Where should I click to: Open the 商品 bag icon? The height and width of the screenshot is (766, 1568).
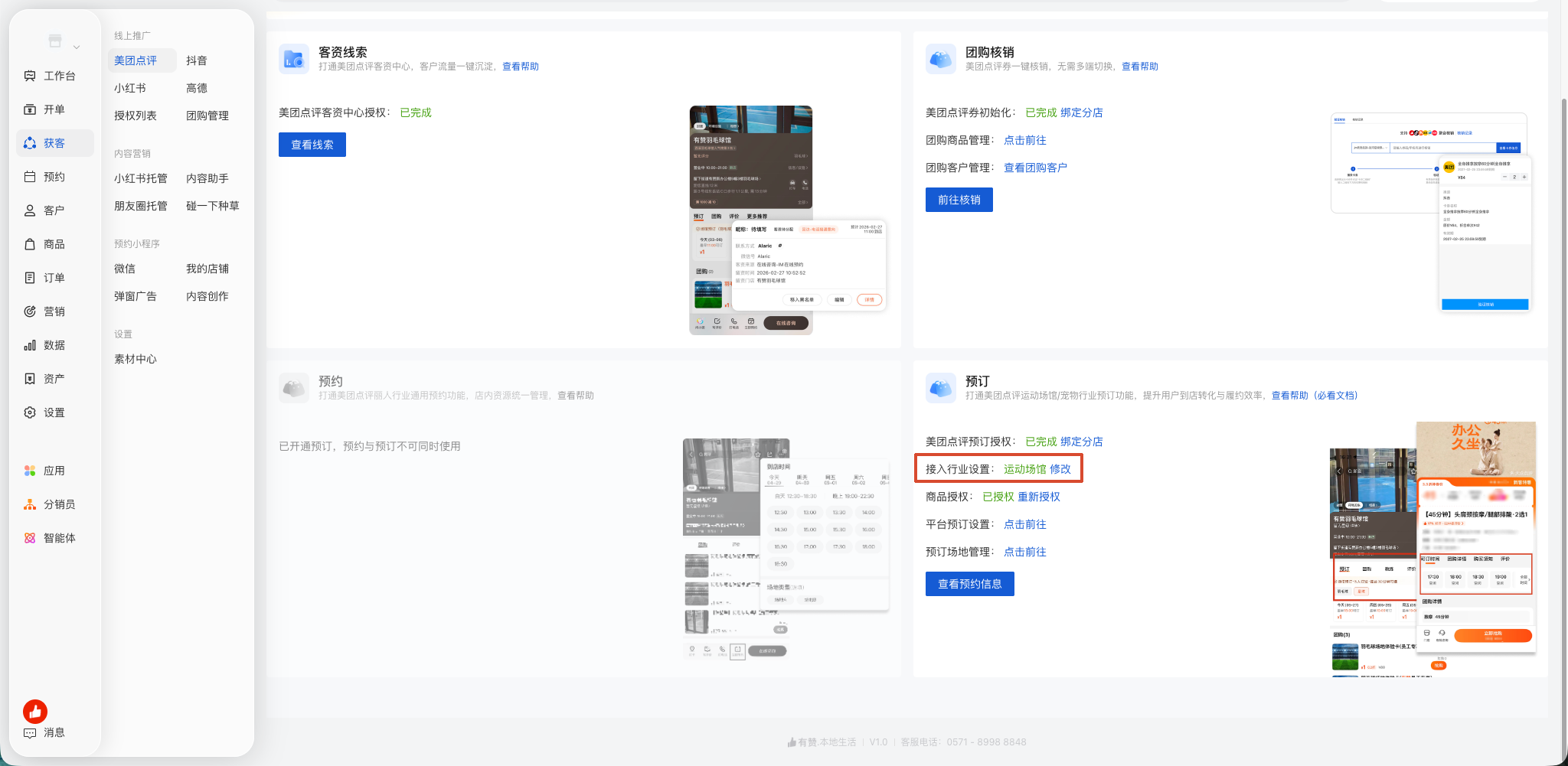click(30, 244)
